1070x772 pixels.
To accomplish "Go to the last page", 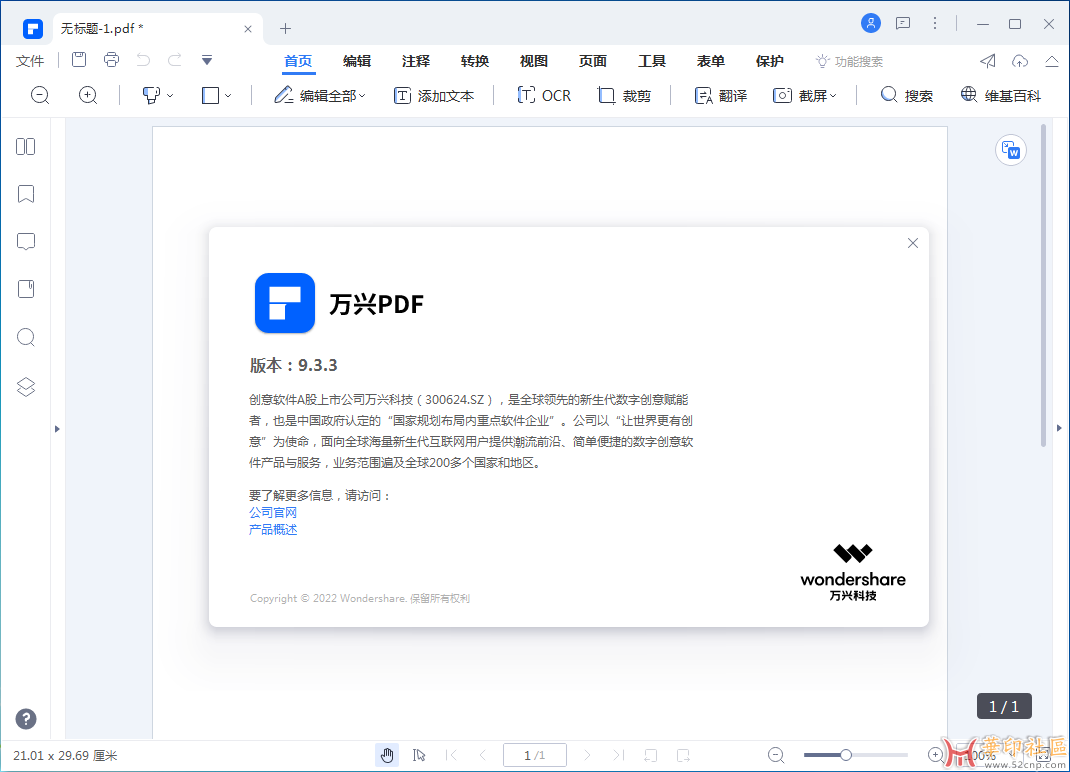I will point(618,755).
